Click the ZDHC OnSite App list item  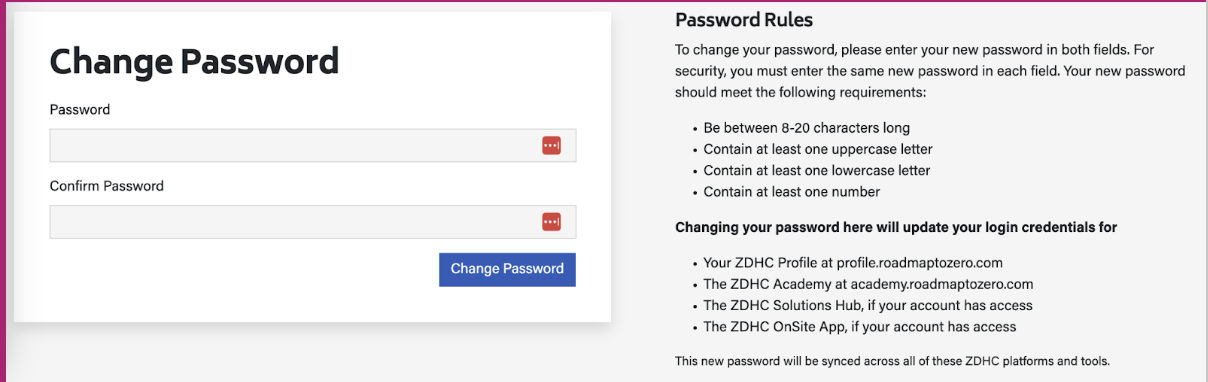860,326
